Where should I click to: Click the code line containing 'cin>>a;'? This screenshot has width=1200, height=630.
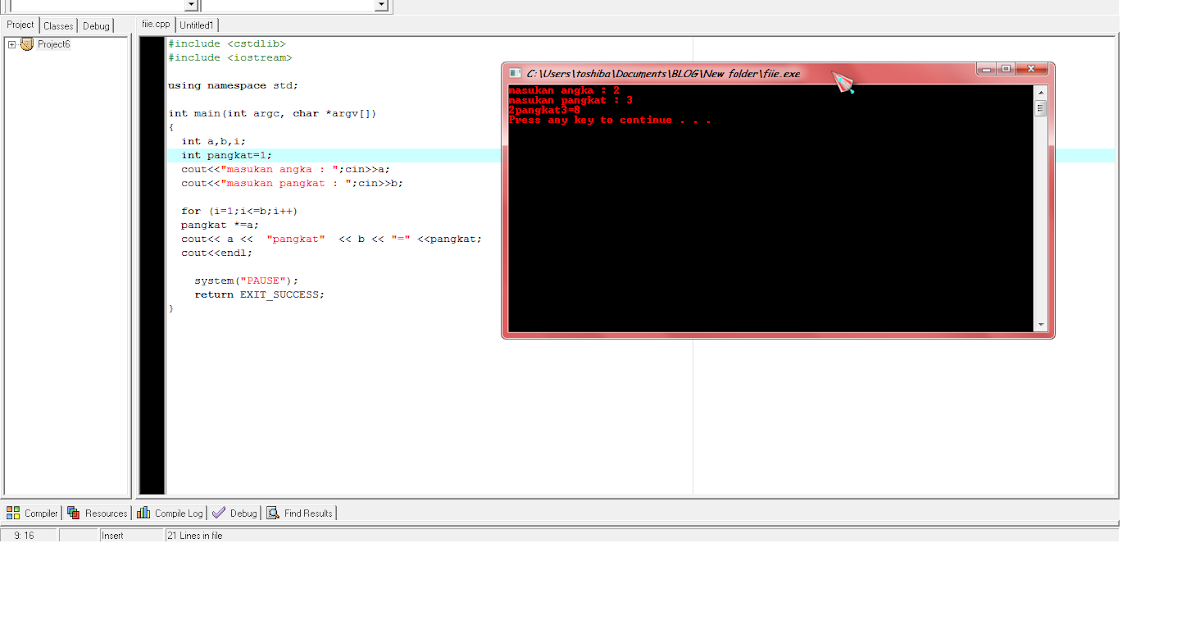(x=286, y=170)
